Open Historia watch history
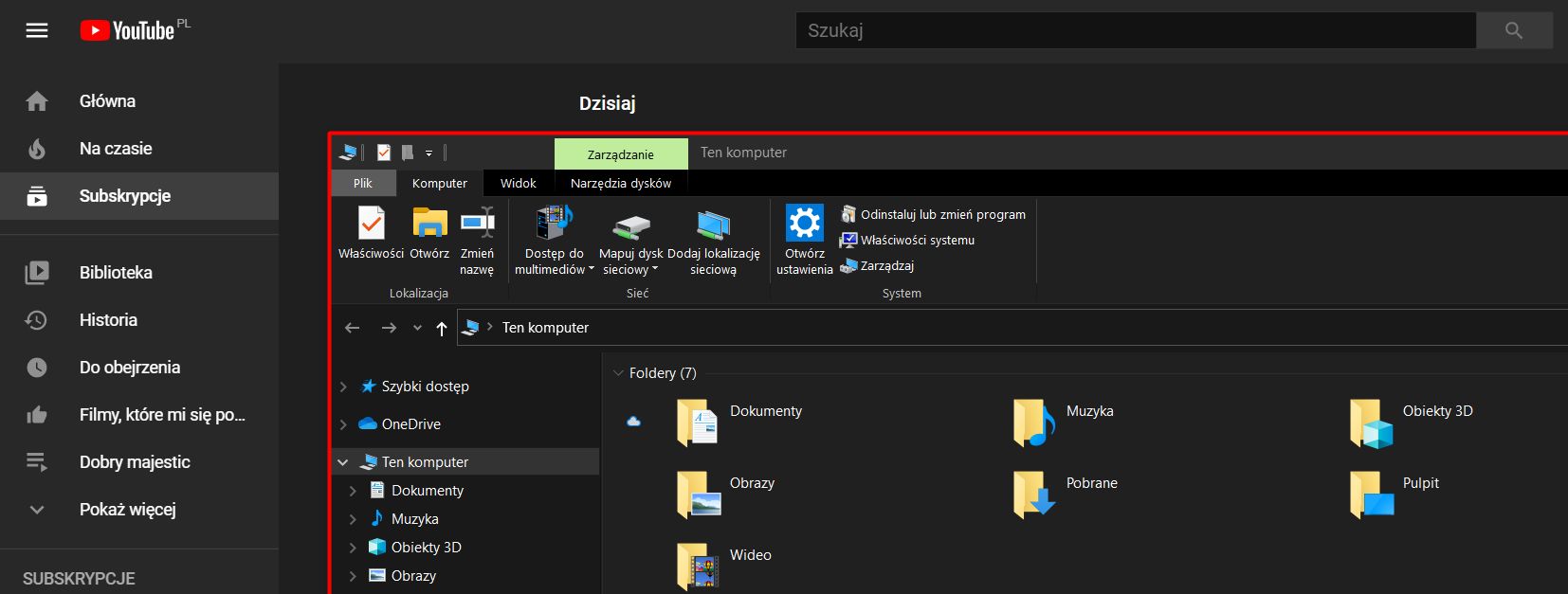 (x=139, y=320)
